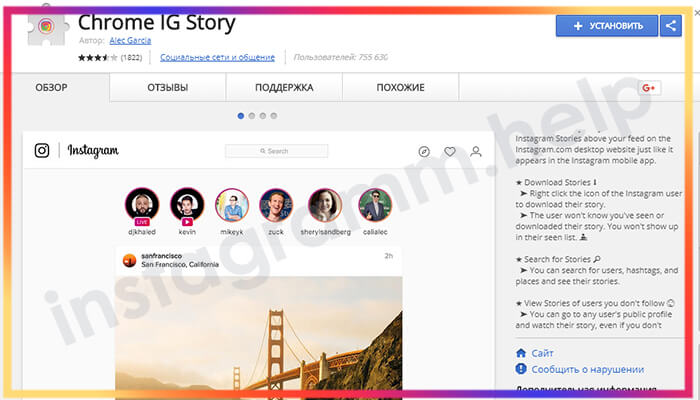Viewport: 700px width, 400px height.
Task: Click the Download Stories description line
Action: 557,182
